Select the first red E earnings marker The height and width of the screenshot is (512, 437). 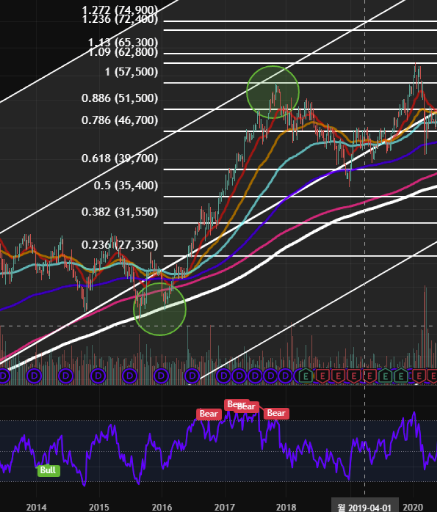[322, 376]
